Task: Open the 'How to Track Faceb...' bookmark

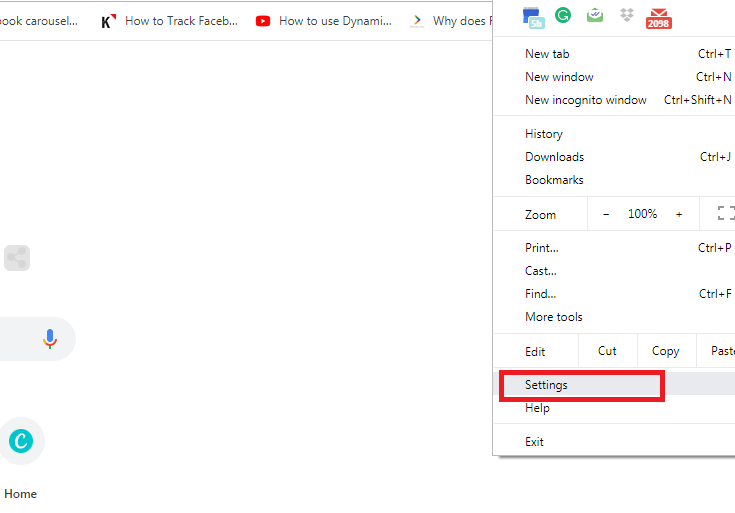Action: (x=170, y=20)
